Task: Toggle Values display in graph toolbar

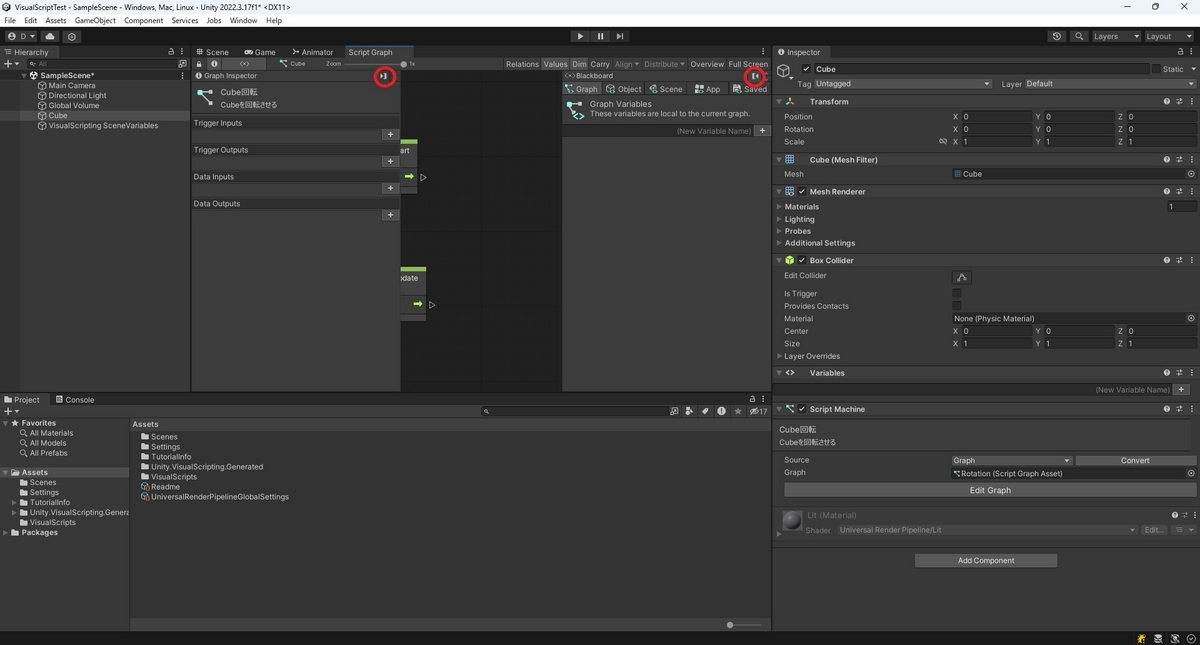Action: 555,64
